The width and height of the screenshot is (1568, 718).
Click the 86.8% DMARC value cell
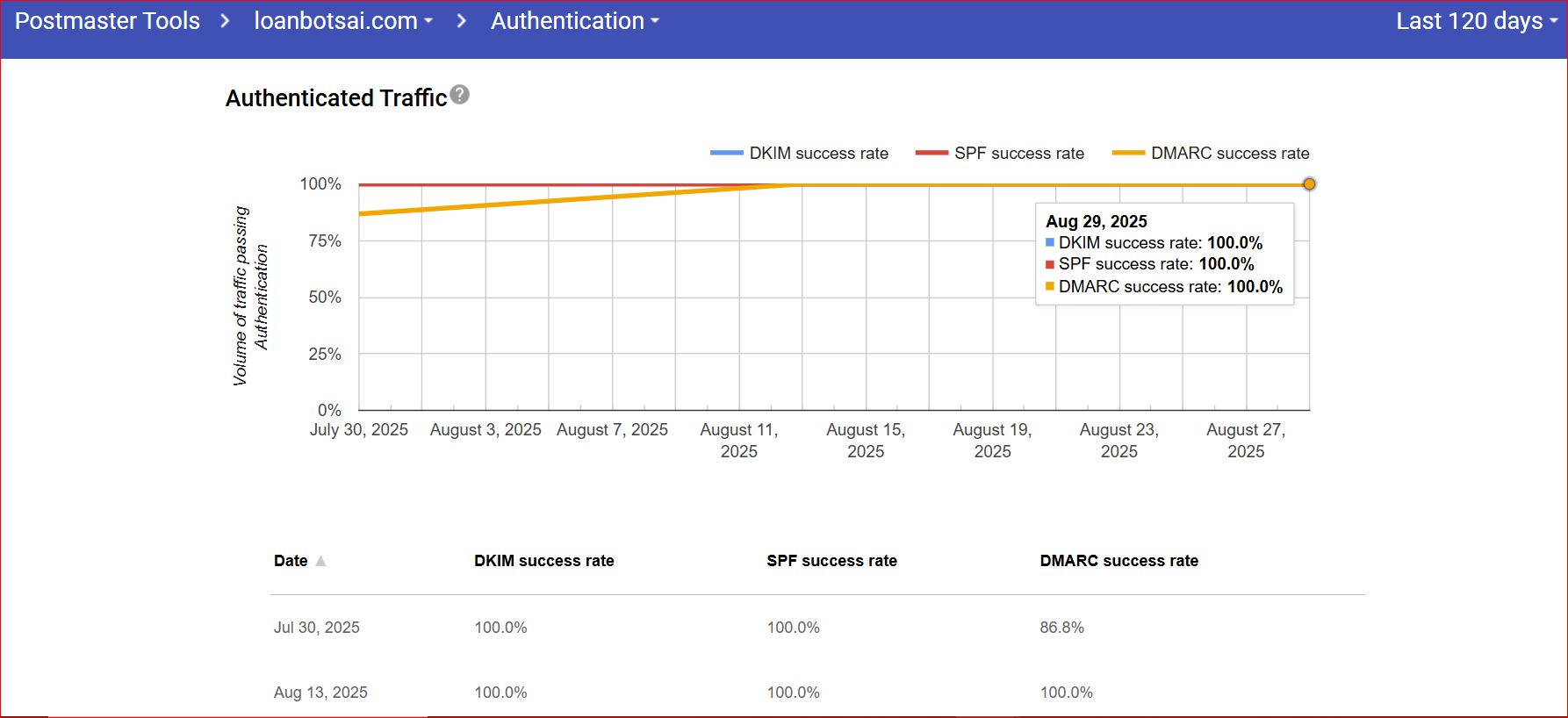(1061, 628)
